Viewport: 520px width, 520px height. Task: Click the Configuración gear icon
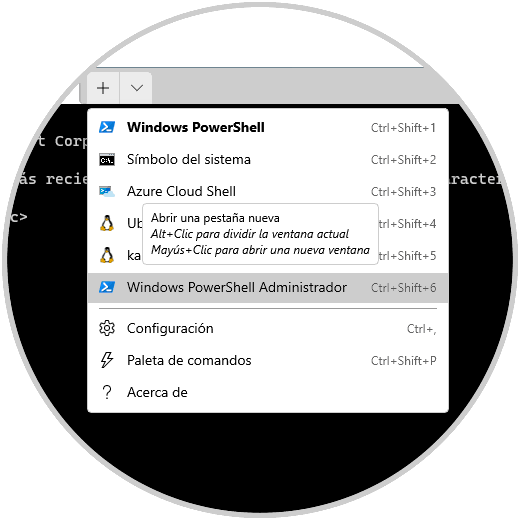pyautogui.click(x=107, y=328)
